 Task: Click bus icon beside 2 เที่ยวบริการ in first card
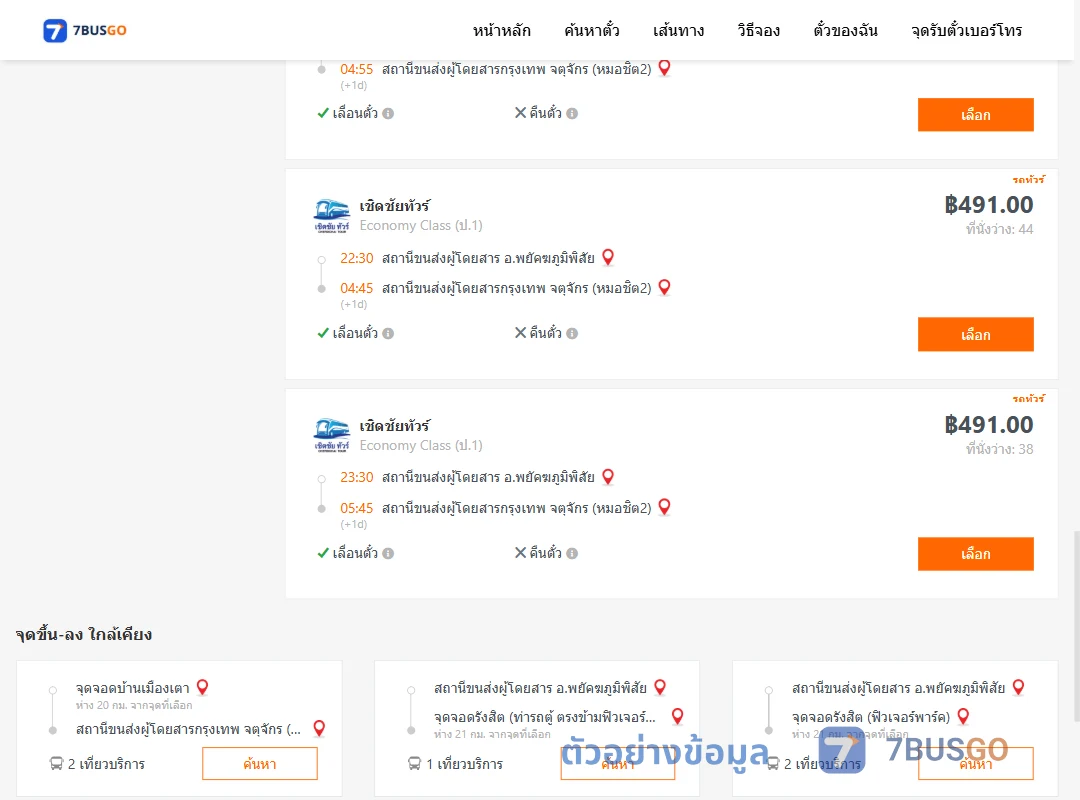56,763
